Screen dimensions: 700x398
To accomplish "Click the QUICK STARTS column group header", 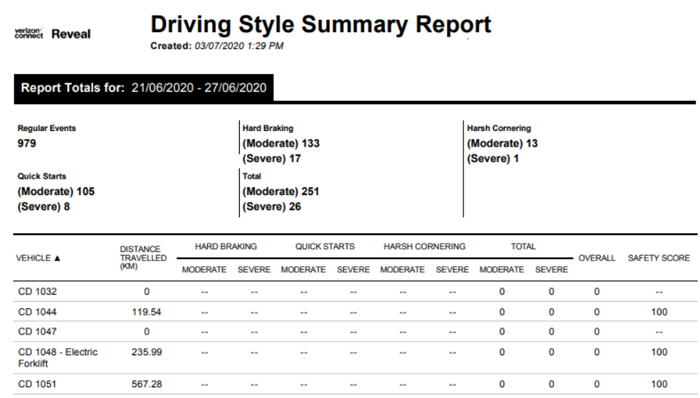I will 325,247.
